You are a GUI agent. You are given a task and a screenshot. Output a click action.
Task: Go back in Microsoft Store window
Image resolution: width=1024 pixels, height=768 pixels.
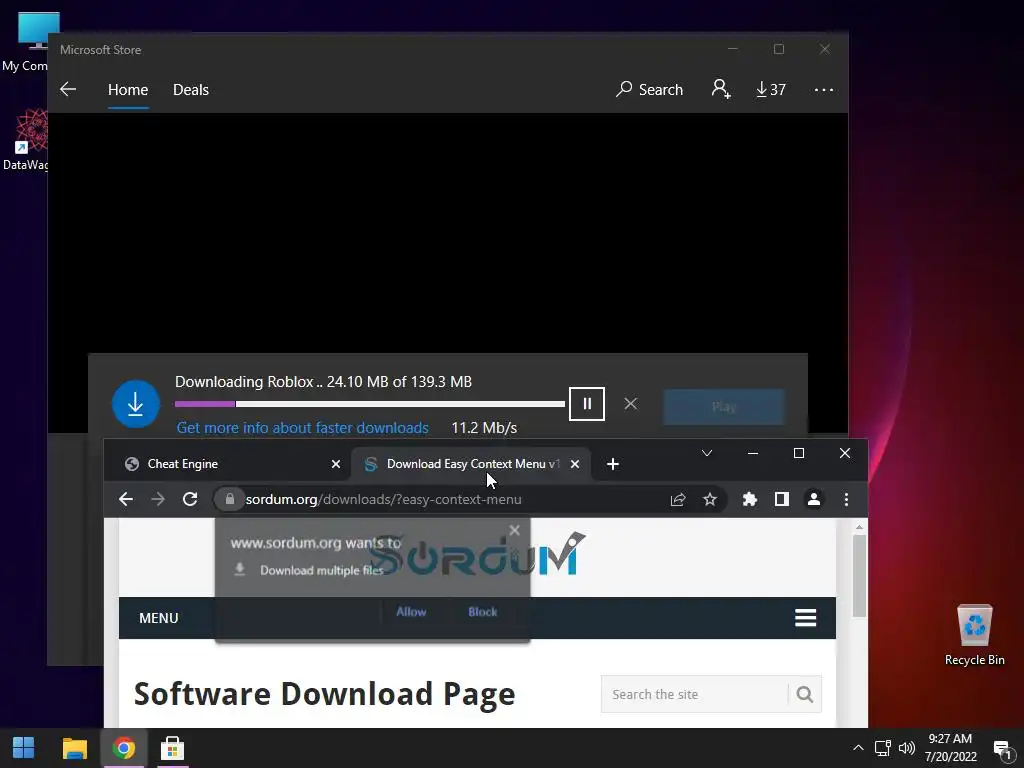(68, 89)
